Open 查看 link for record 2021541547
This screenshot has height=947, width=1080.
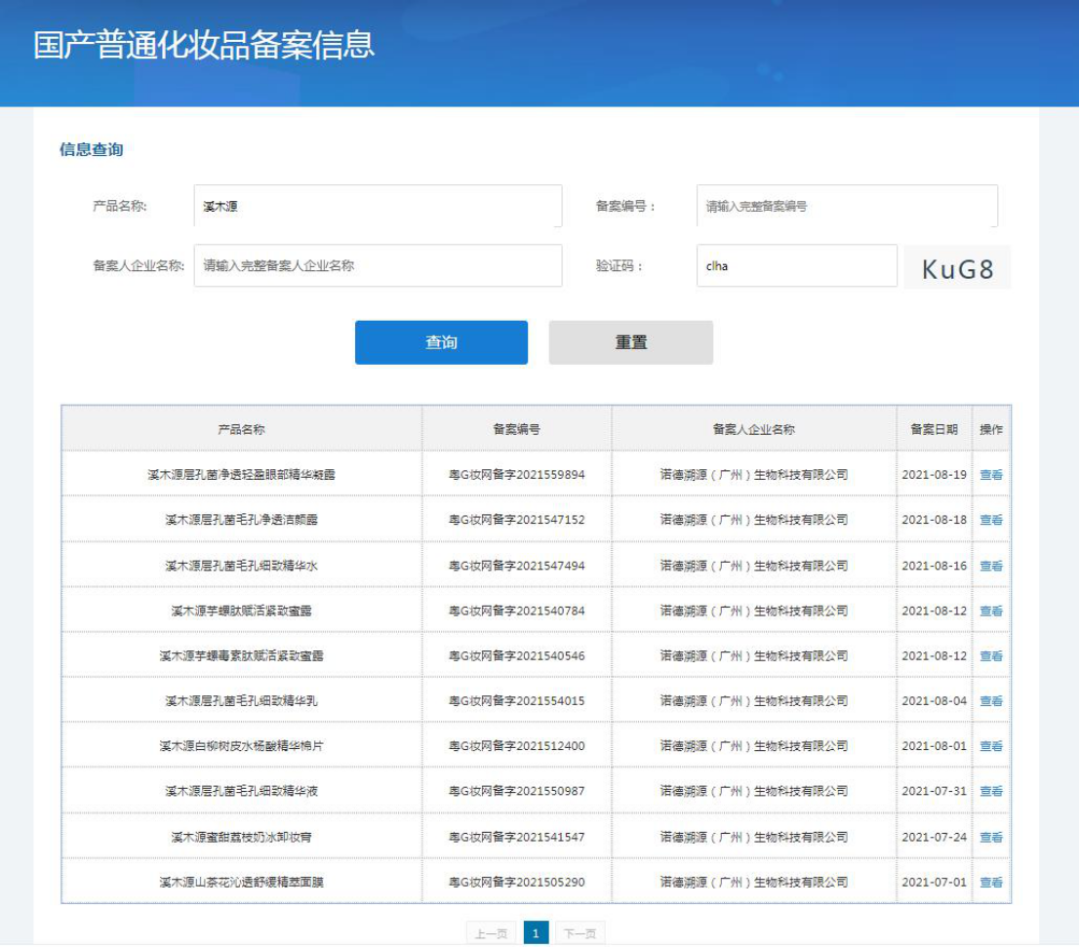coord(991,837)
